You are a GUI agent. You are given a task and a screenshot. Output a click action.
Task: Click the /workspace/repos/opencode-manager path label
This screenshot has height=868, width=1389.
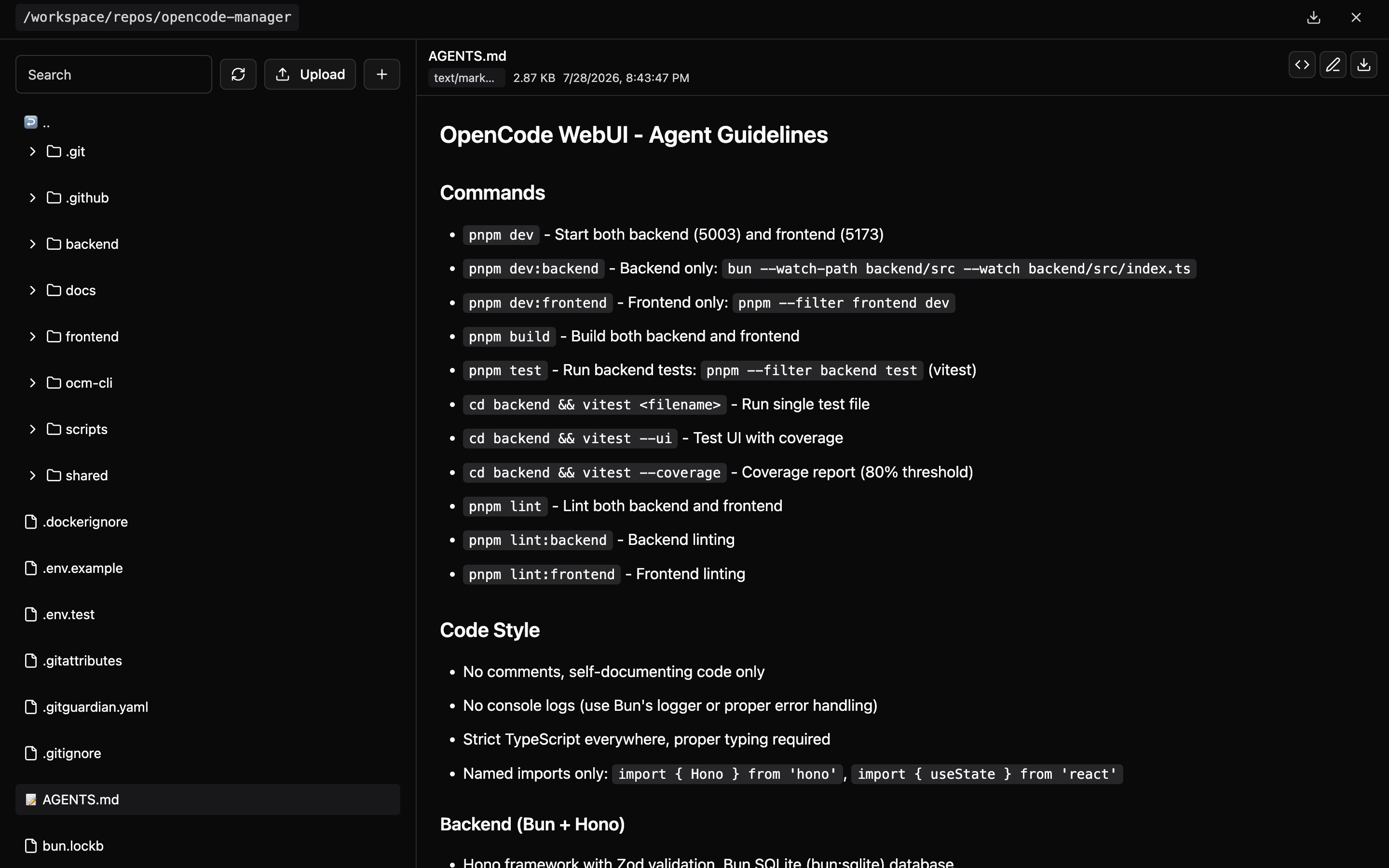[x=157, y=17]
